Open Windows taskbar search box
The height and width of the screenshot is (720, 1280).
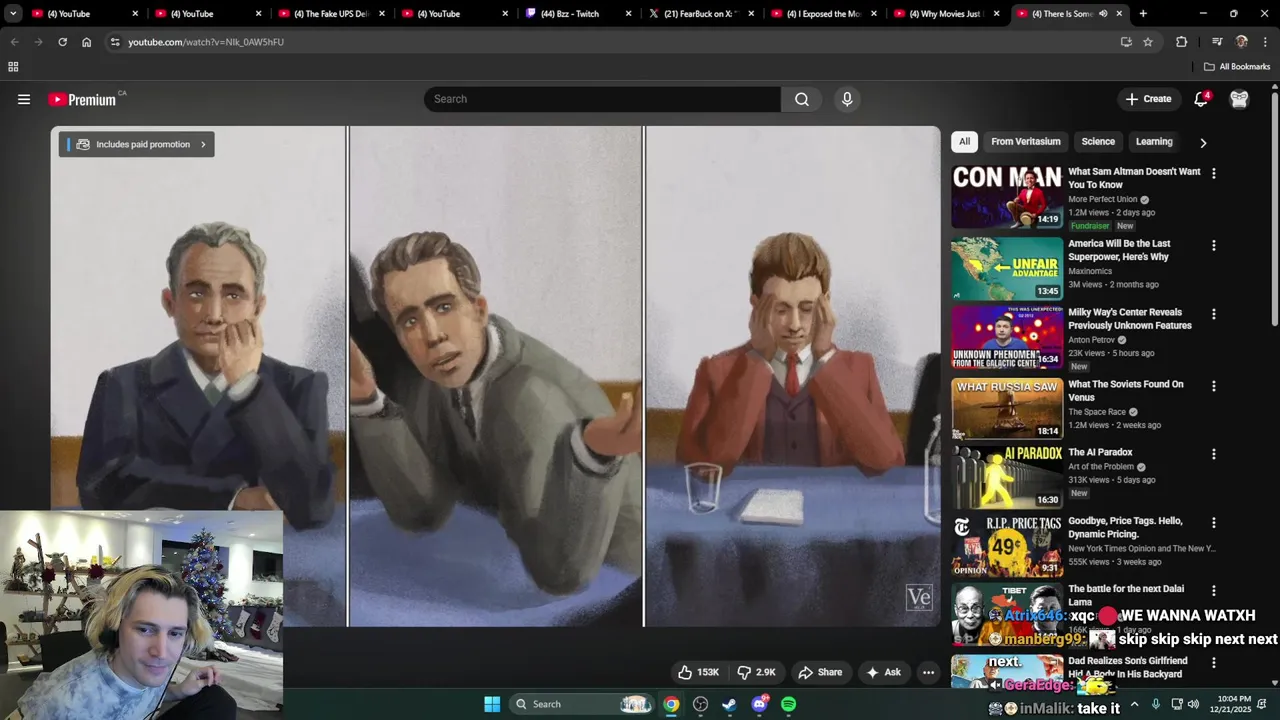click(x=582, y=704)
